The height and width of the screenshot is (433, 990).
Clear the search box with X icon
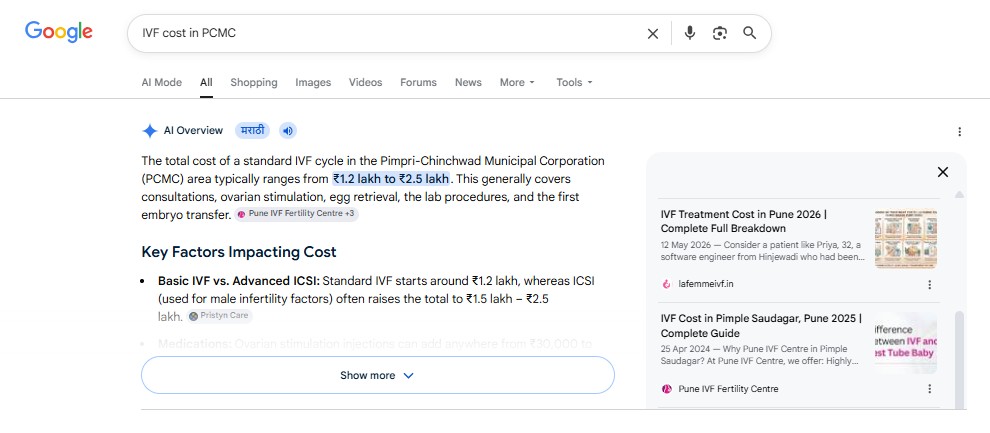[x=653, y=33]
